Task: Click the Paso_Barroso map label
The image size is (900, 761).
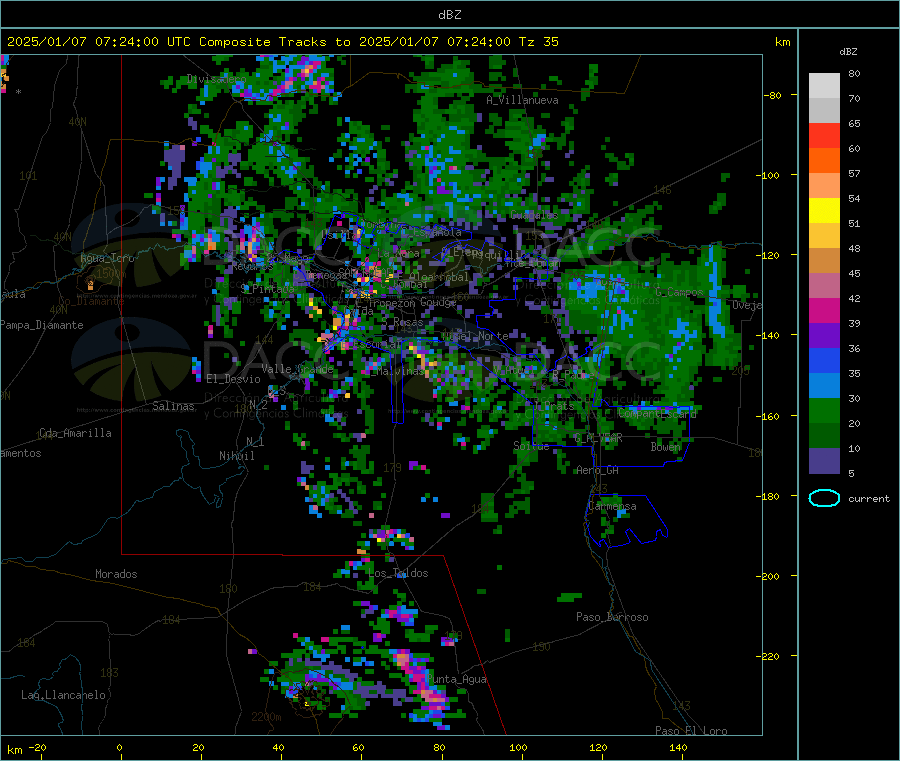Action: pos(612,618)
